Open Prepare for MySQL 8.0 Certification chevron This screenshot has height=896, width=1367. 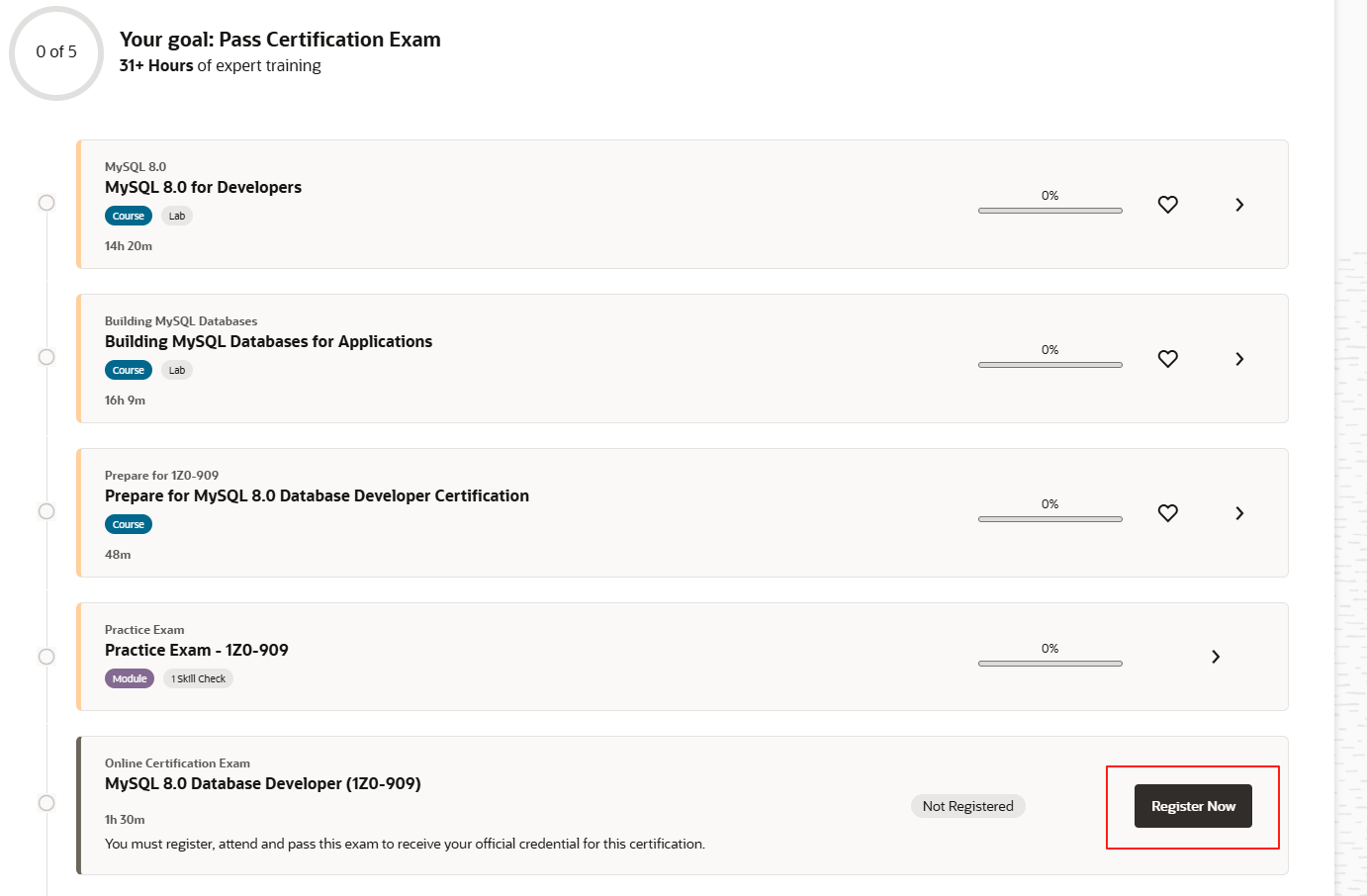(x=1239, y=513)
